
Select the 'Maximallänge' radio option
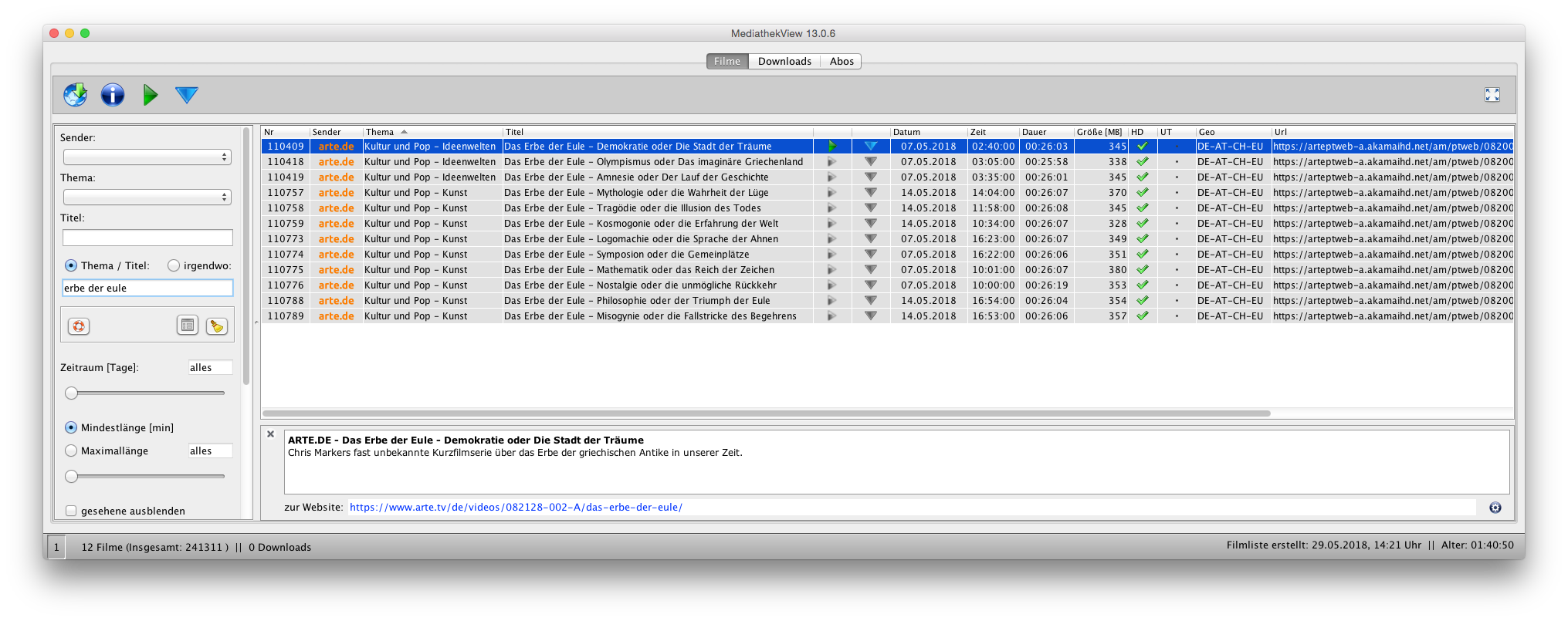click(71, 451)
